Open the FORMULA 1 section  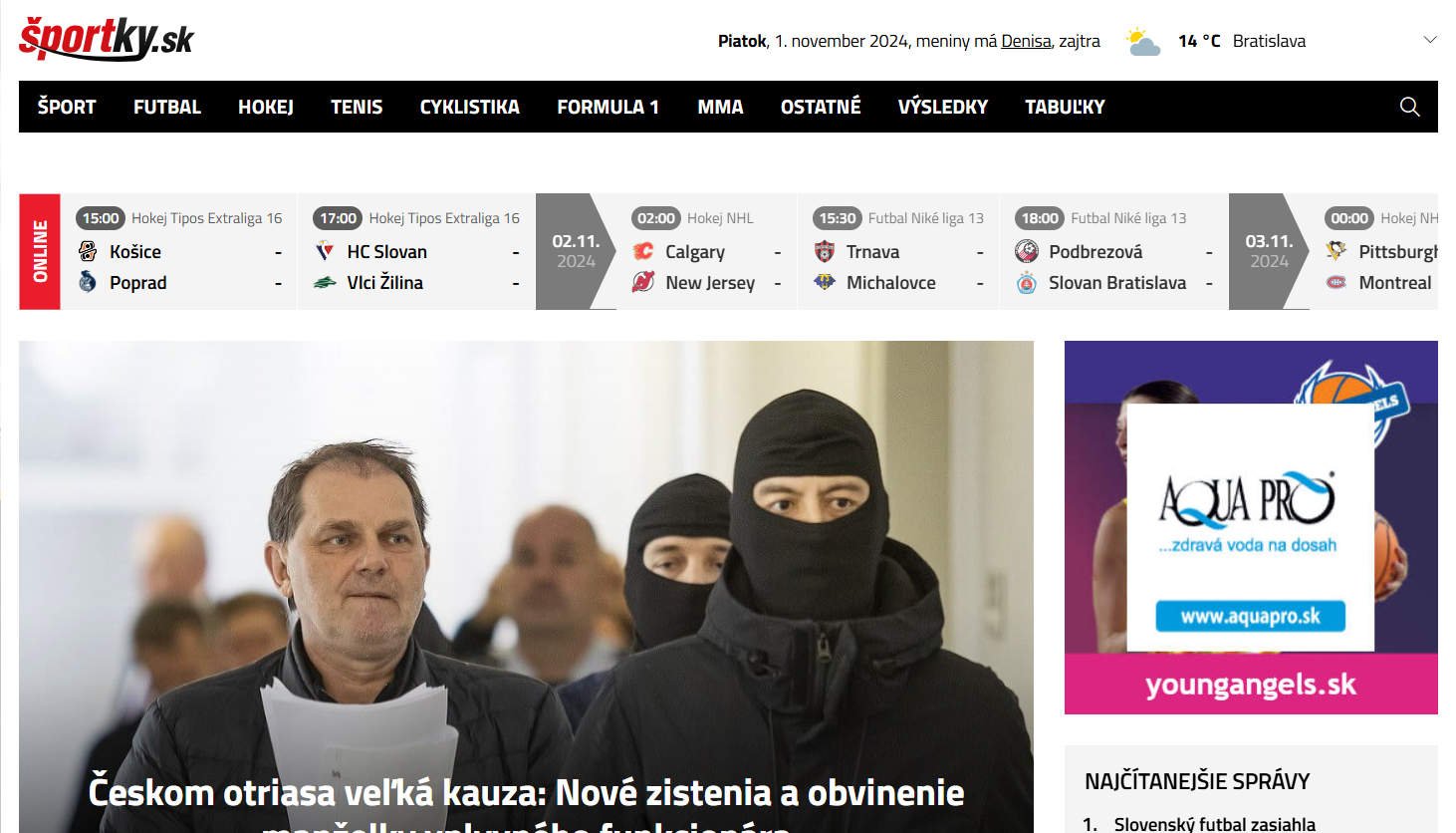tap(607, 107)
